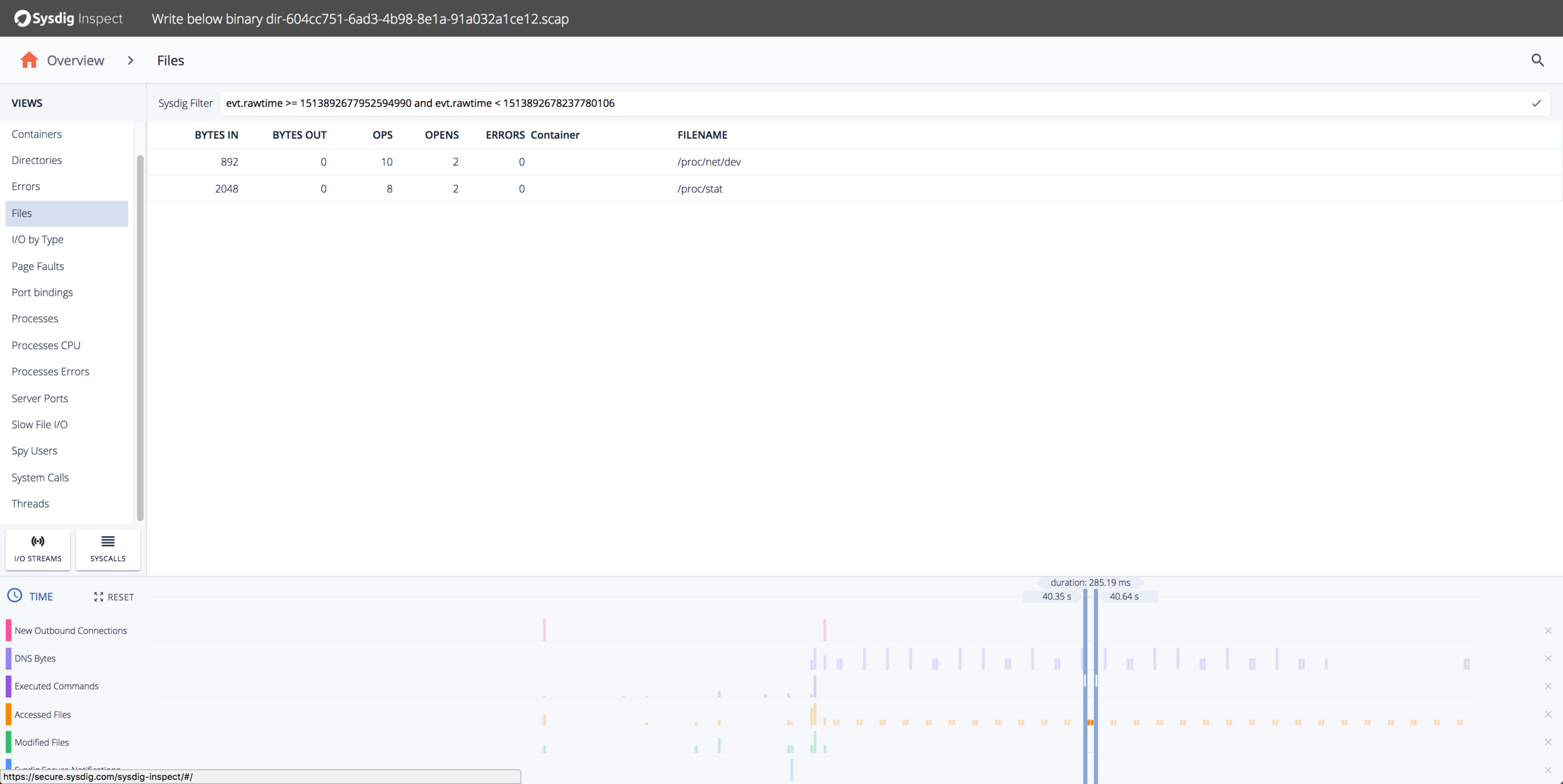
Task: Sort by Container column
Action: 555,135
